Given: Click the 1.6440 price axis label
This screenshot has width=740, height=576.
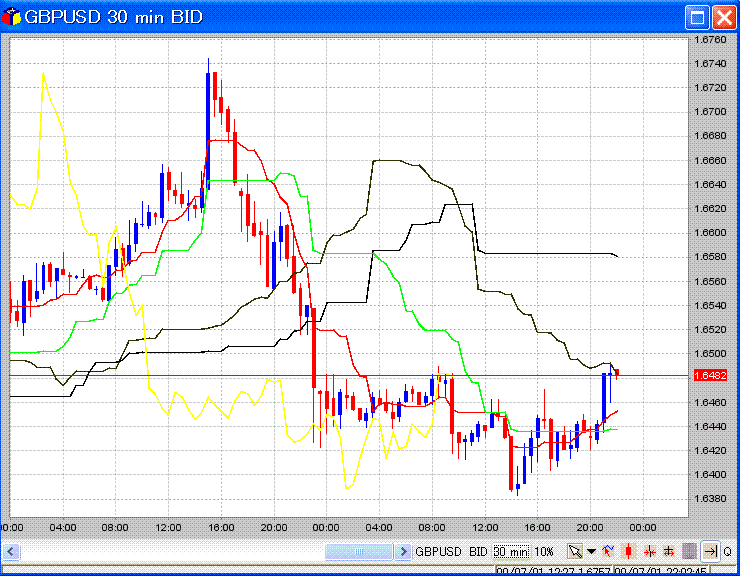Looking at the screenshot, I should point(710,426).
